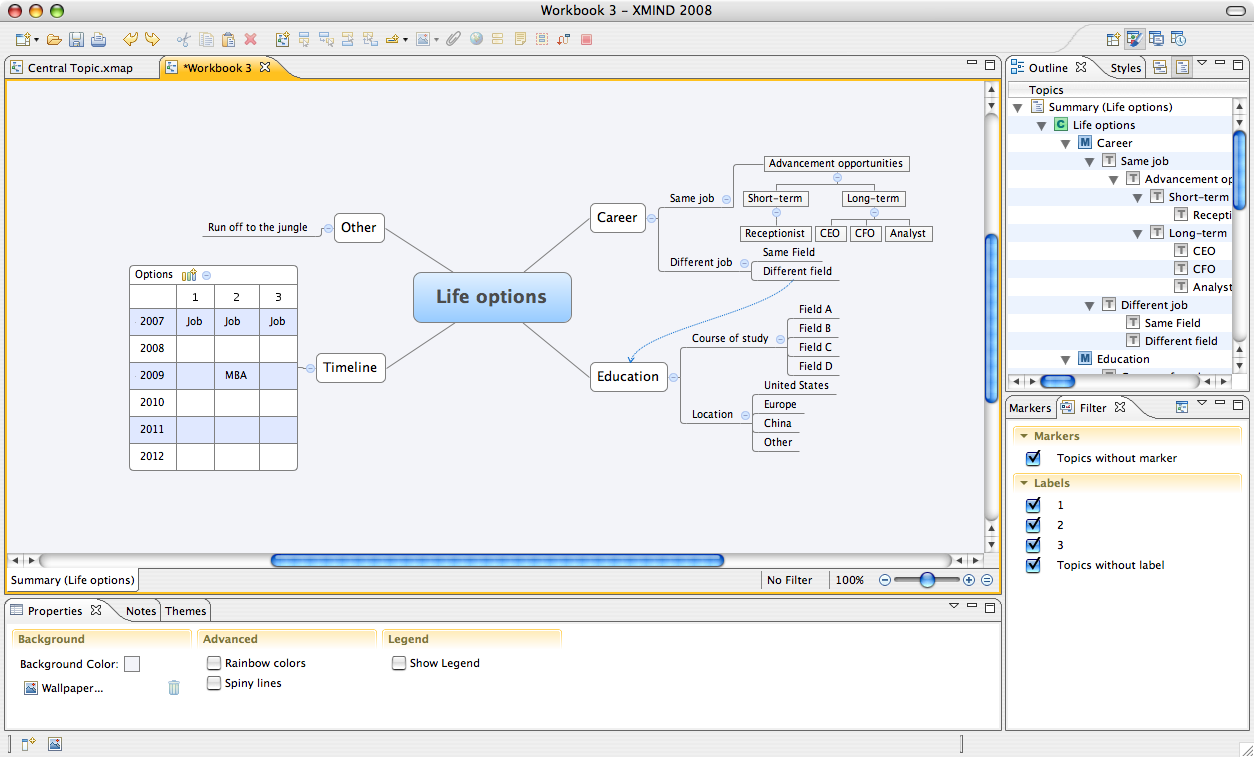Screen dimensions: 1254x757
Task: Uncheck label 1 filter checkbox
Action: [1034, 505]
